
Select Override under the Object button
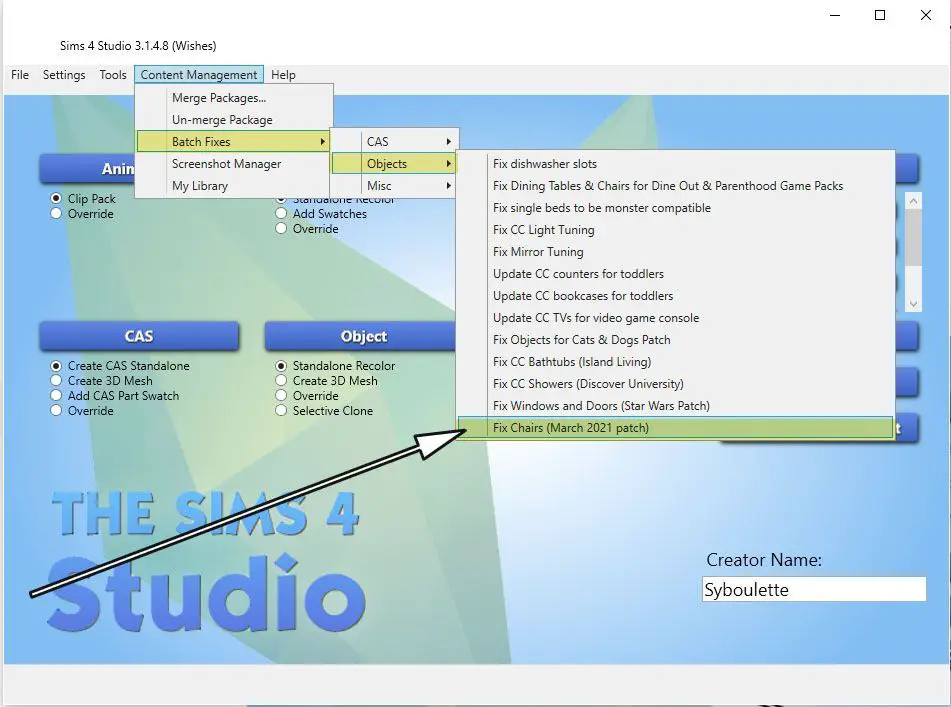pyautogui.click(x=281, y=395)
